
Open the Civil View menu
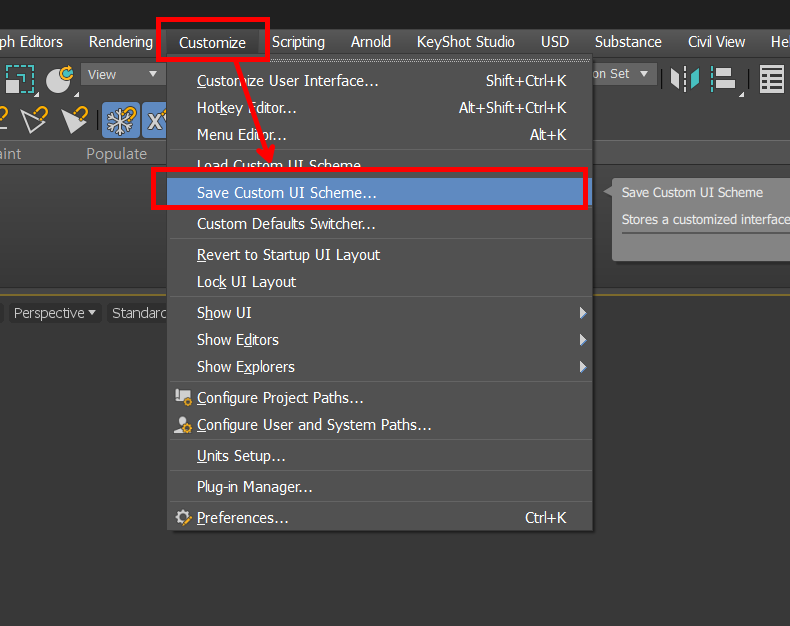tap(716, 42)
